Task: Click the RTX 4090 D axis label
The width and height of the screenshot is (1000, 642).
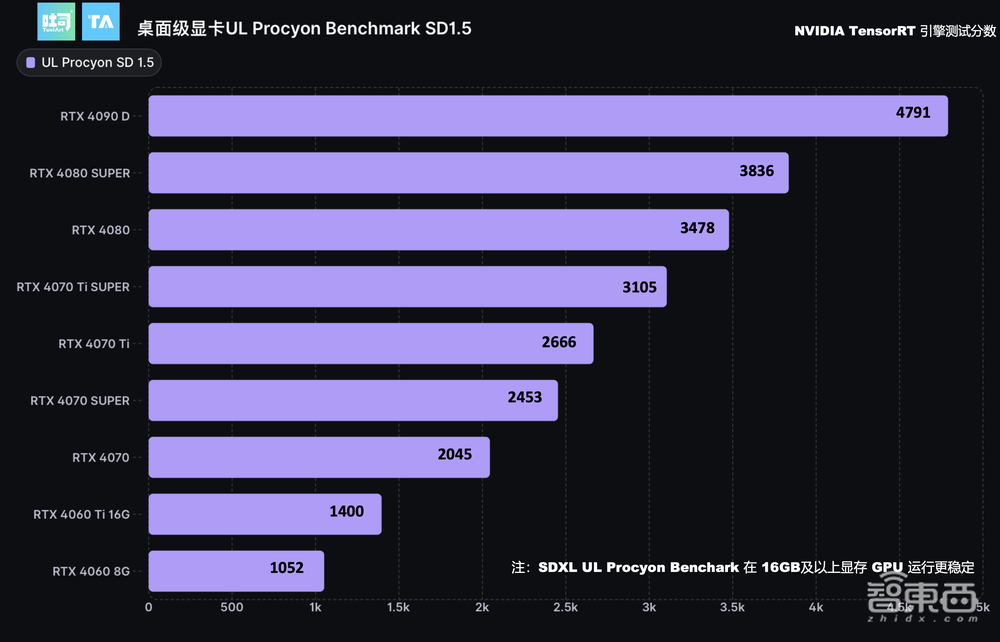Action: [94, 116]
